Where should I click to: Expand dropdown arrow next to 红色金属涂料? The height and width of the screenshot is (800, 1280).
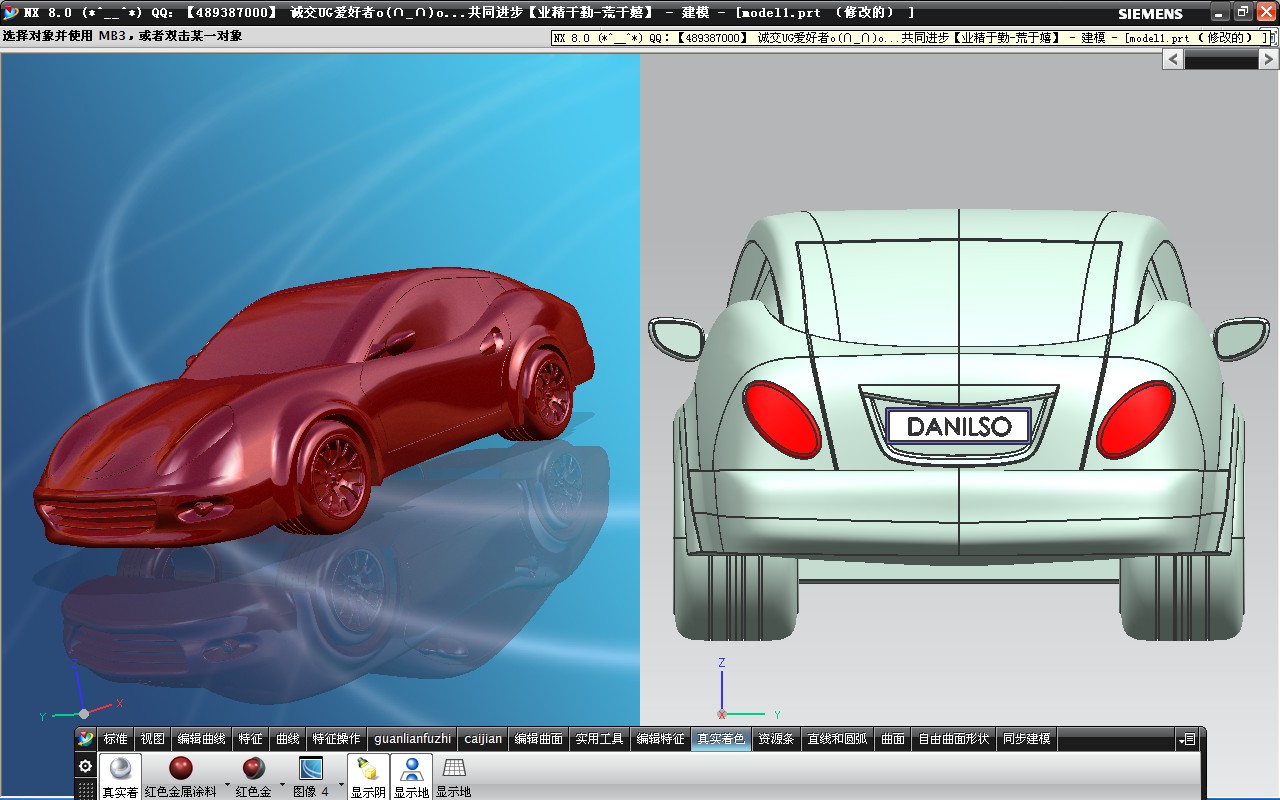click(x=227, y=784)
